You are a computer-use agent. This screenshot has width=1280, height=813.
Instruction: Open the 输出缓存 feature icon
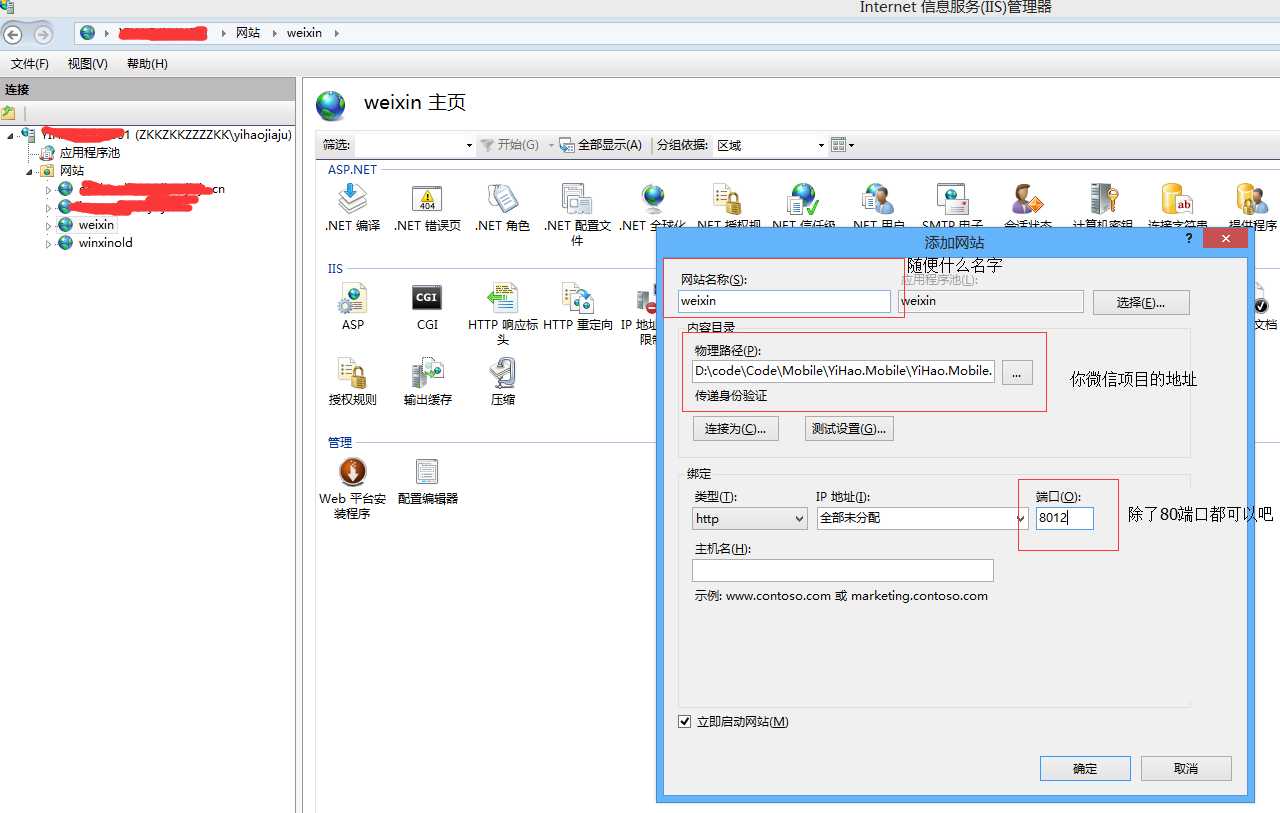[427, 373]
